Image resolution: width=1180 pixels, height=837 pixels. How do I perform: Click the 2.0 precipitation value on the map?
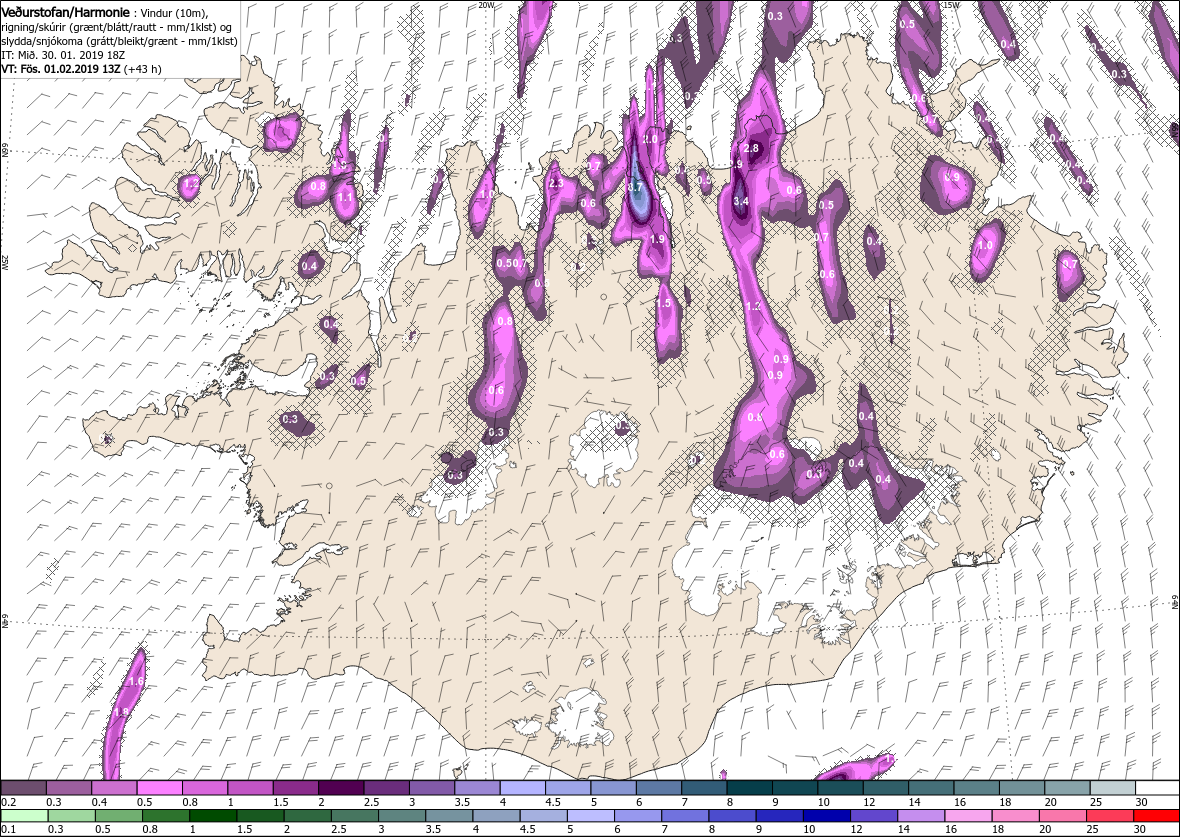tap(650, 139)
